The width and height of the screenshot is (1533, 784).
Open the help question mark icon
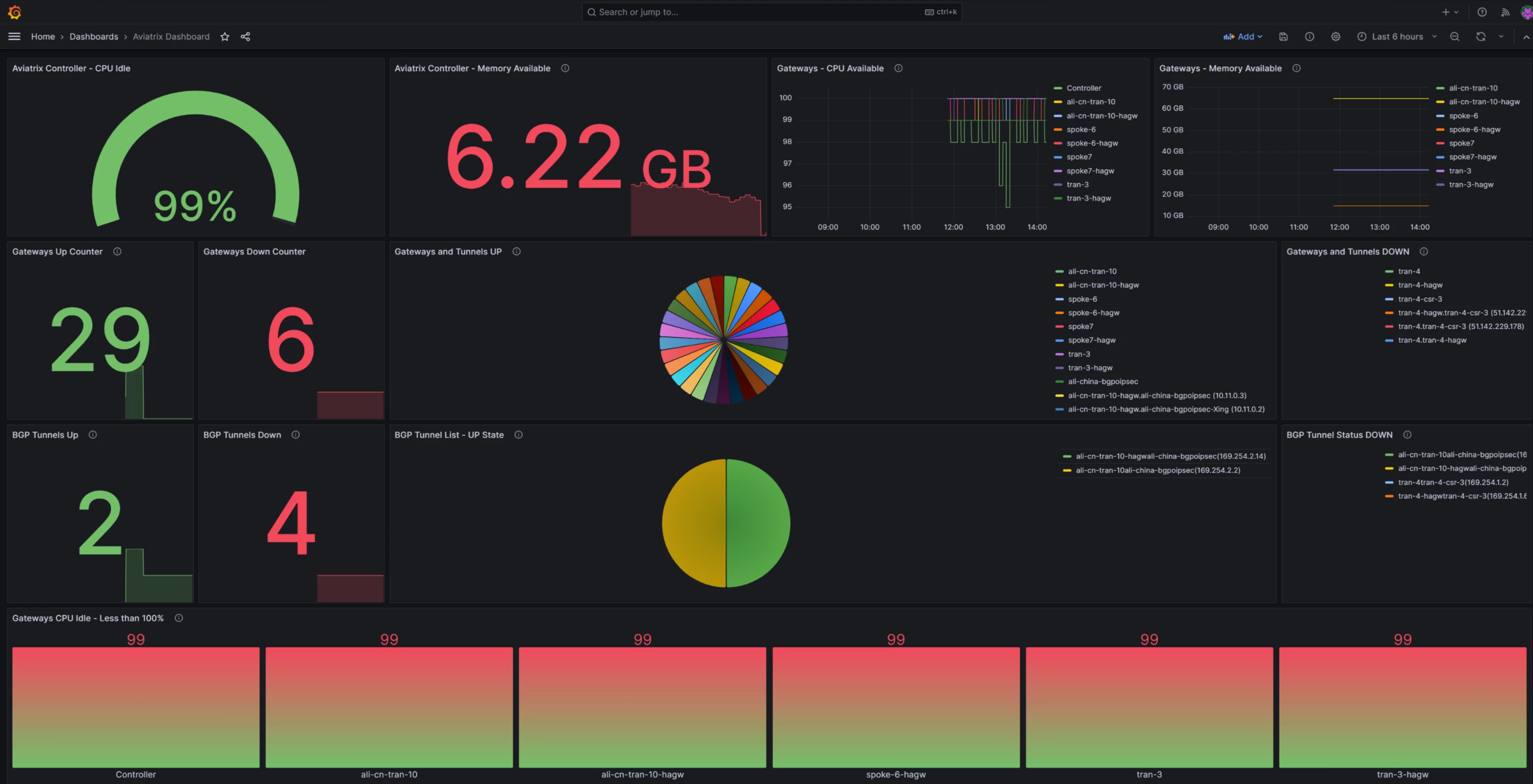1482,12
